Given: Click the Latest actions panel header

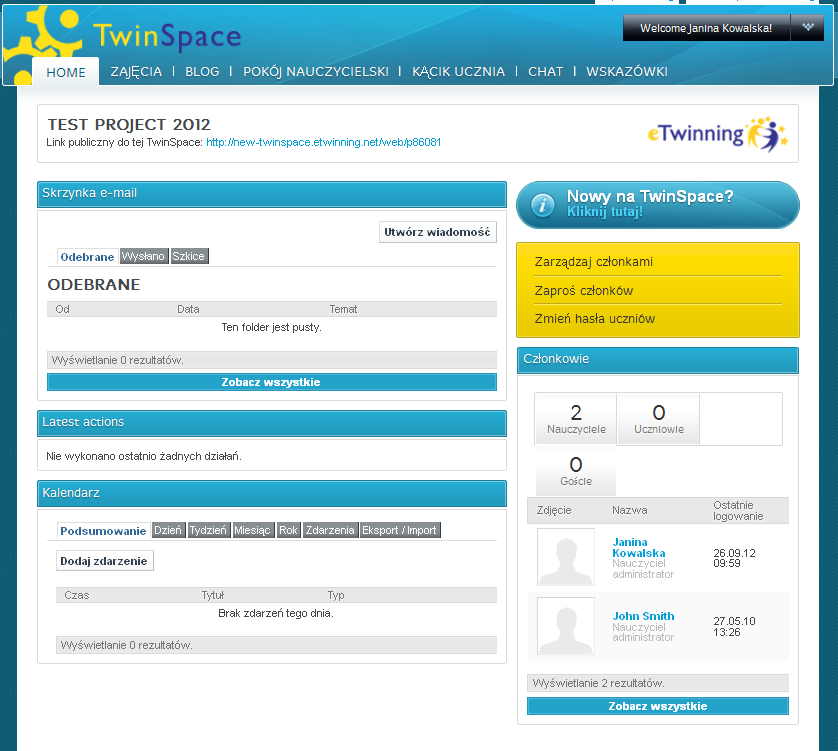Looking at the screenshot, I should click(271, 423).
